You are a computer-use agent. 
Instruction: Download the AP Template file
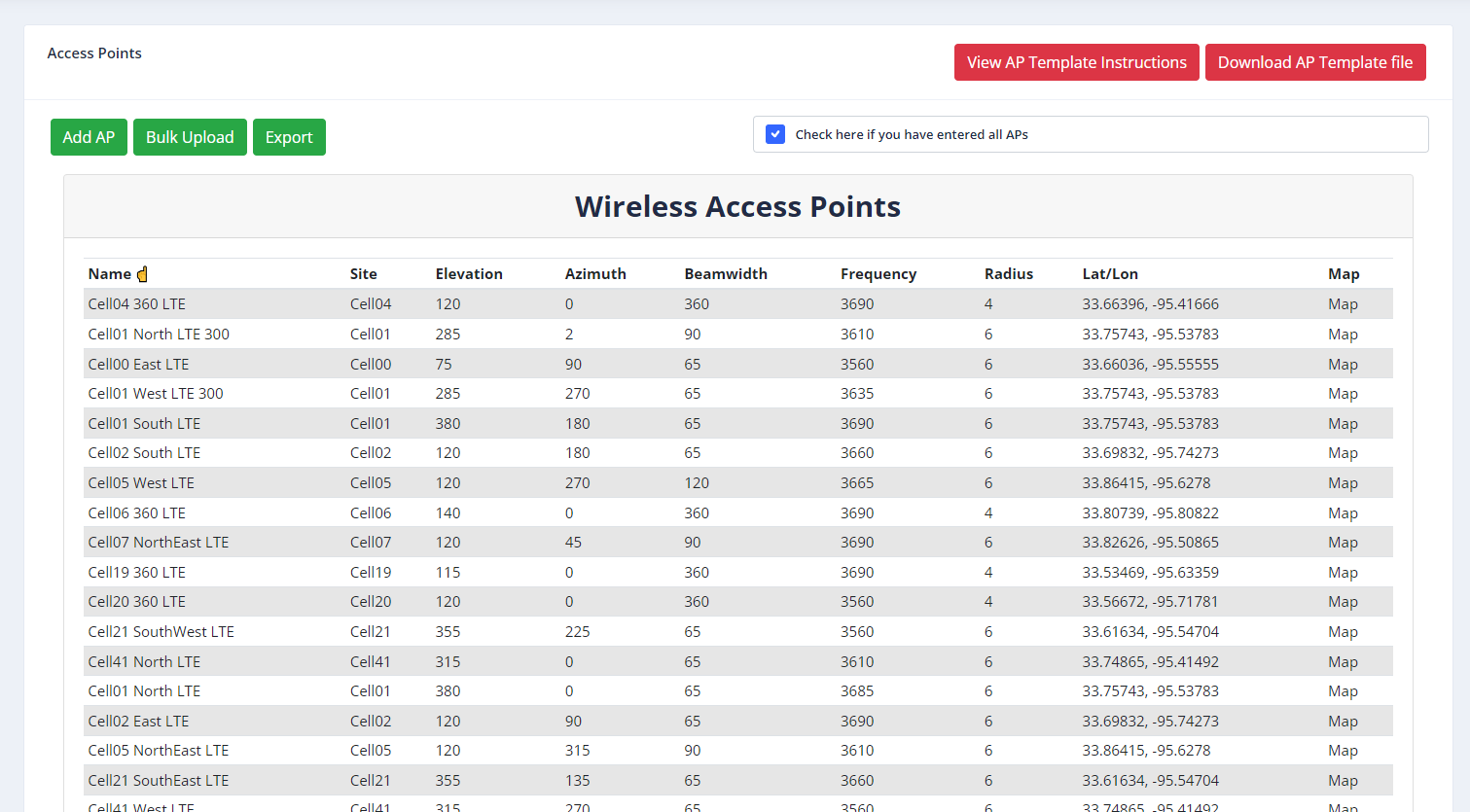(x=1315, y=62)
